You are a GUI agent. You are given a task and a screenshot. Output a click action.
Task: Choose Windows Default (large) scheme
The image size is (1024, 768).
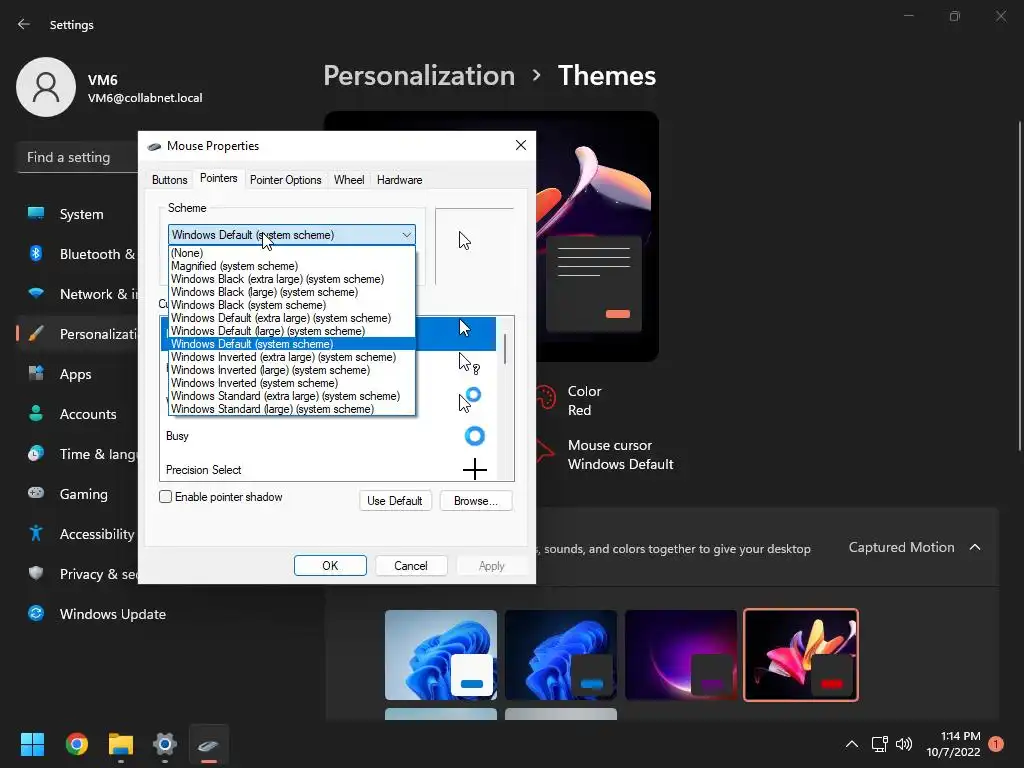(291, 331)
